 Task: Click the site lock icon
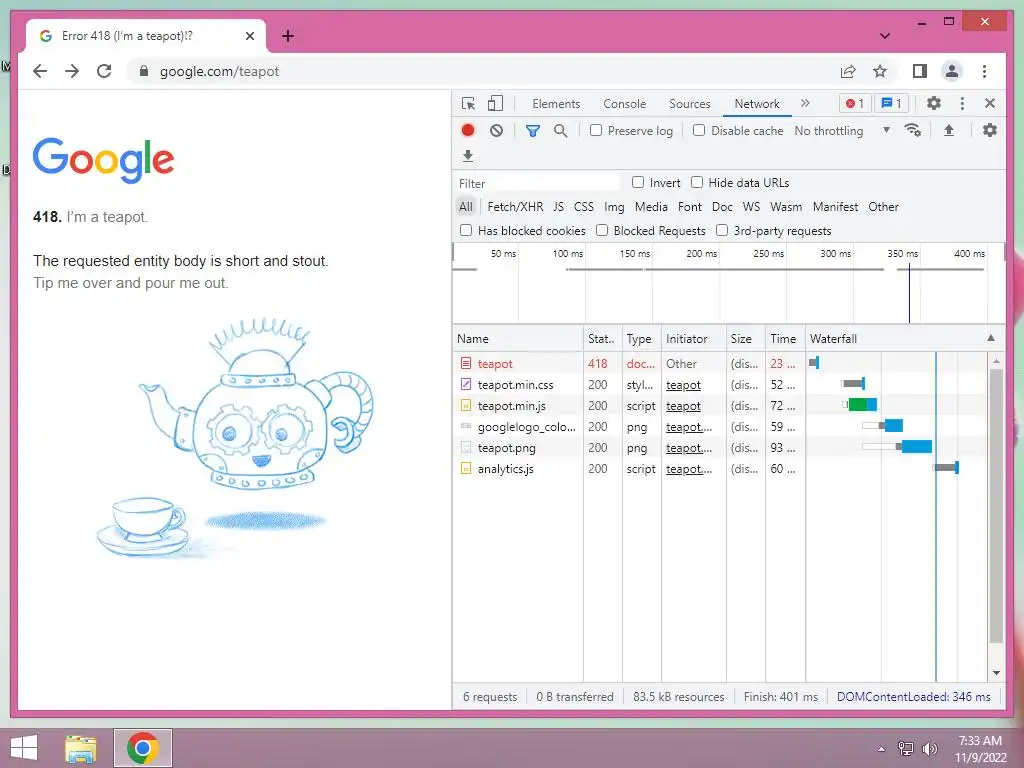(x=144, y=71)
